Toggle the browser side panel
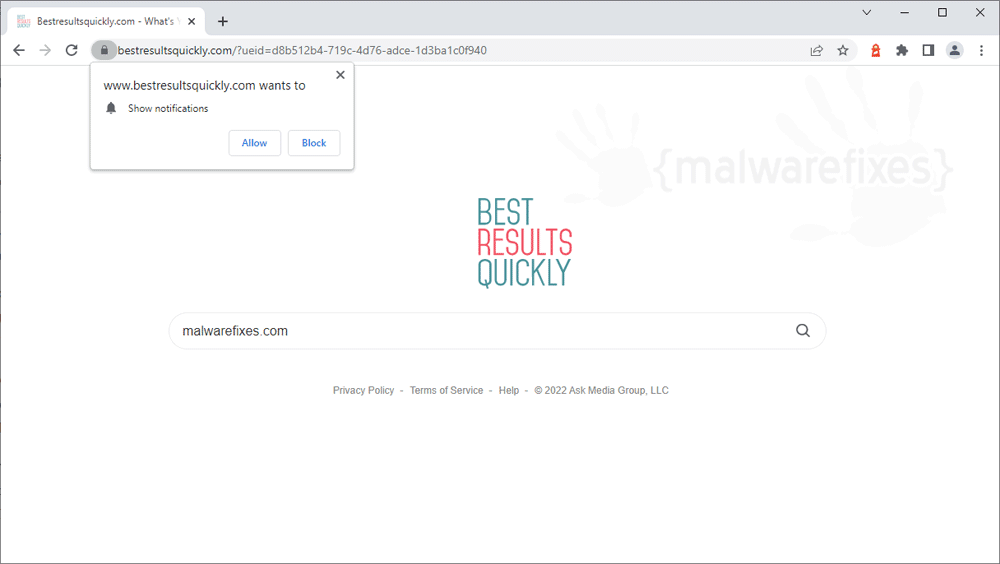This screenshot has height=564, width=1000. (x=929, y=50)
